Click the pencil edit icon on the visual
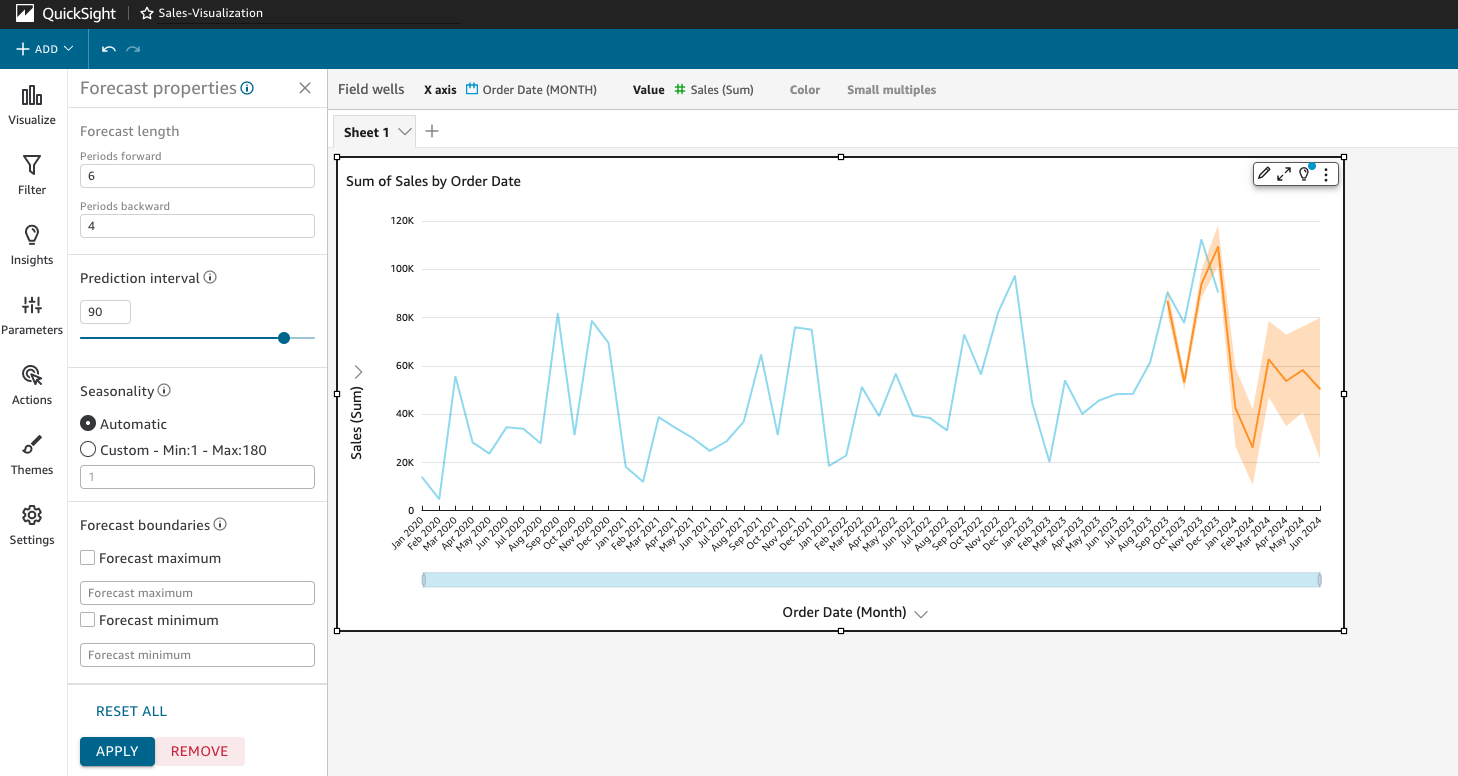The height and width of the screenshot is (776, 1458). click(1263, 173)
